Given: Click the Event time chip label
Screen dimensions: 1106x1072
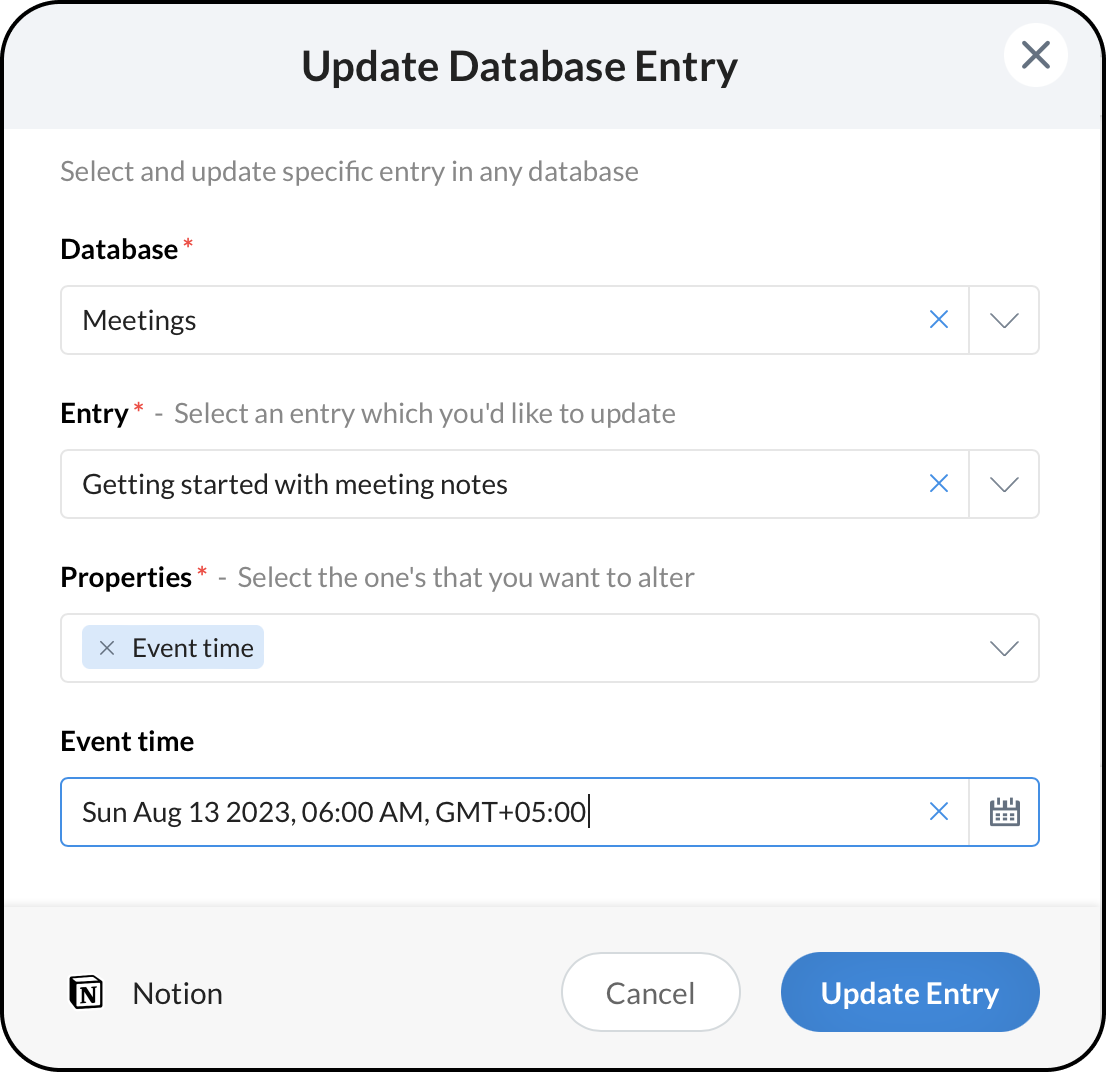Looking at the screenshot, I should pos(193,648).
